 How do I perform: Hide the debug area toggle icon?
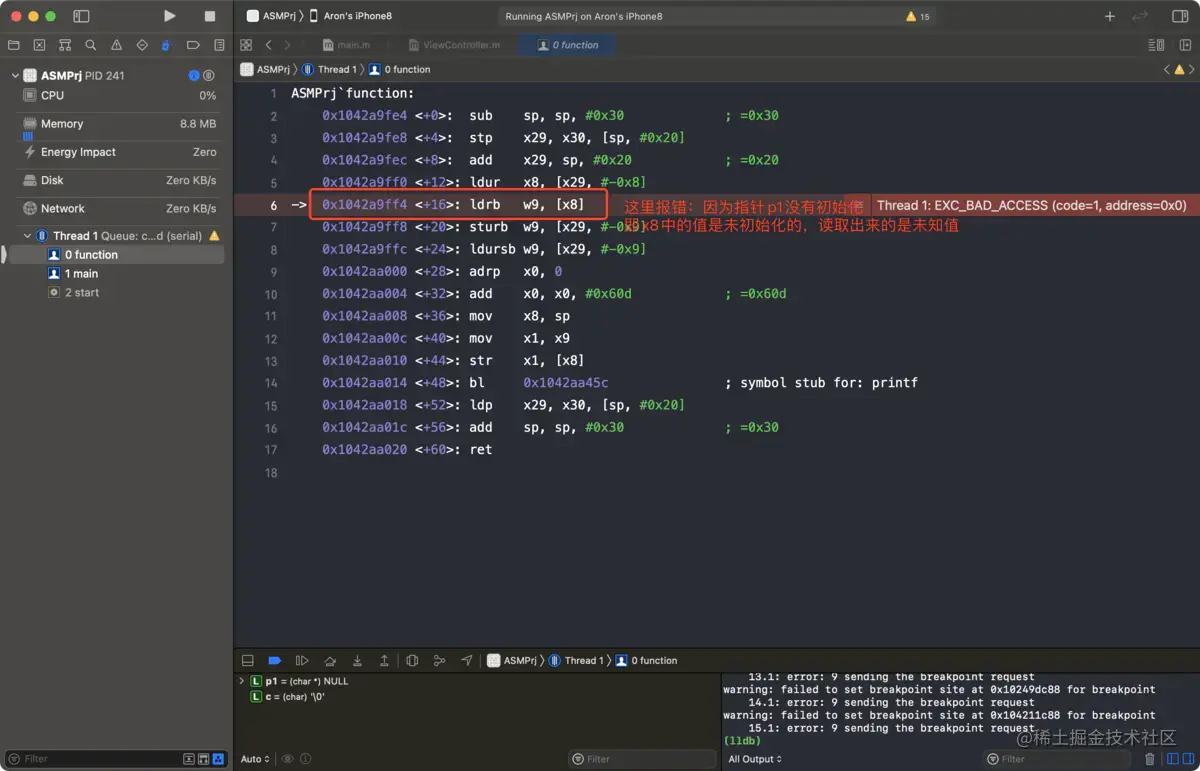click(x=248, y=661)
